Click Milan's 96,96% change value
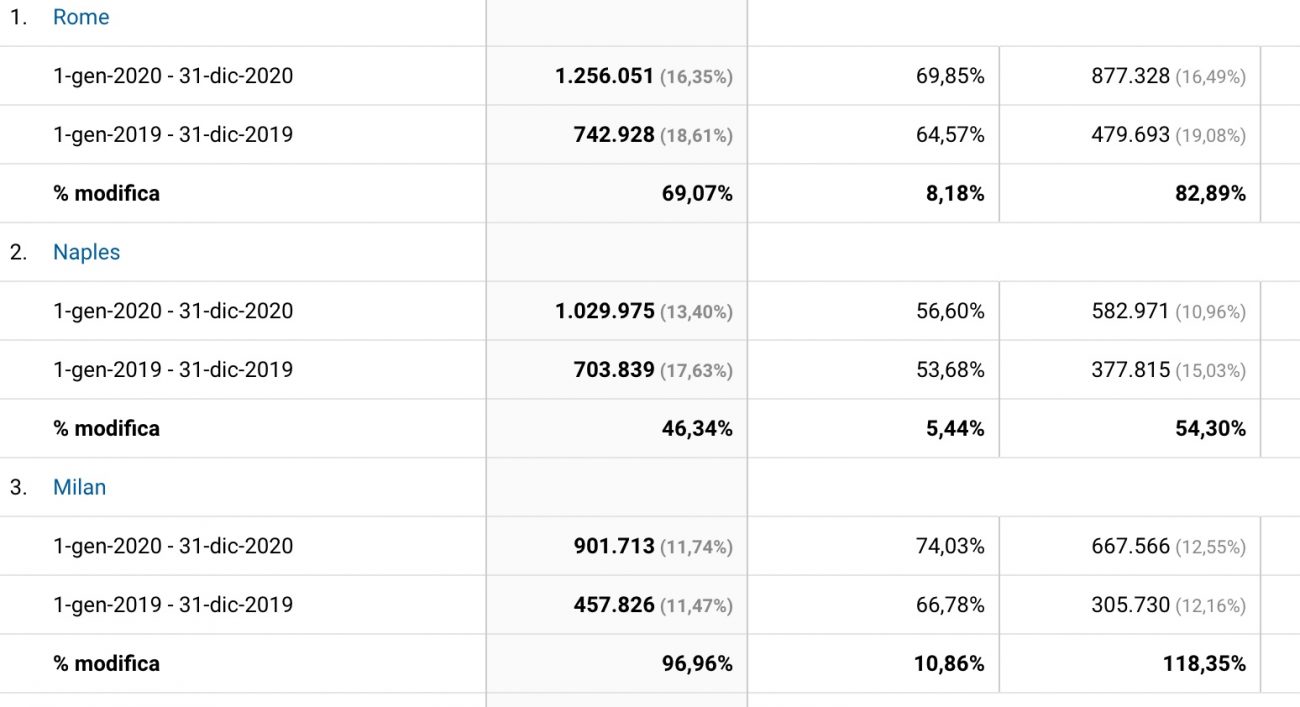 pos(697,664)
